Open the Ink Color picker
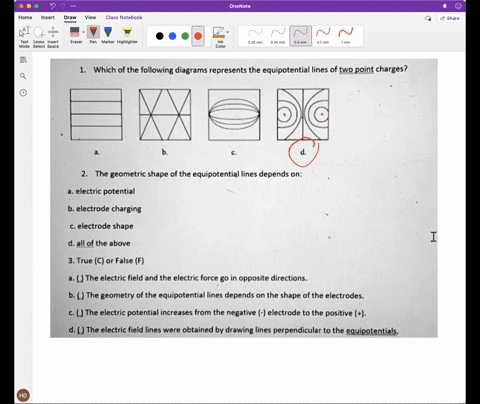The height and width of the screenshot is (404, 480). [x=220, y=37]
